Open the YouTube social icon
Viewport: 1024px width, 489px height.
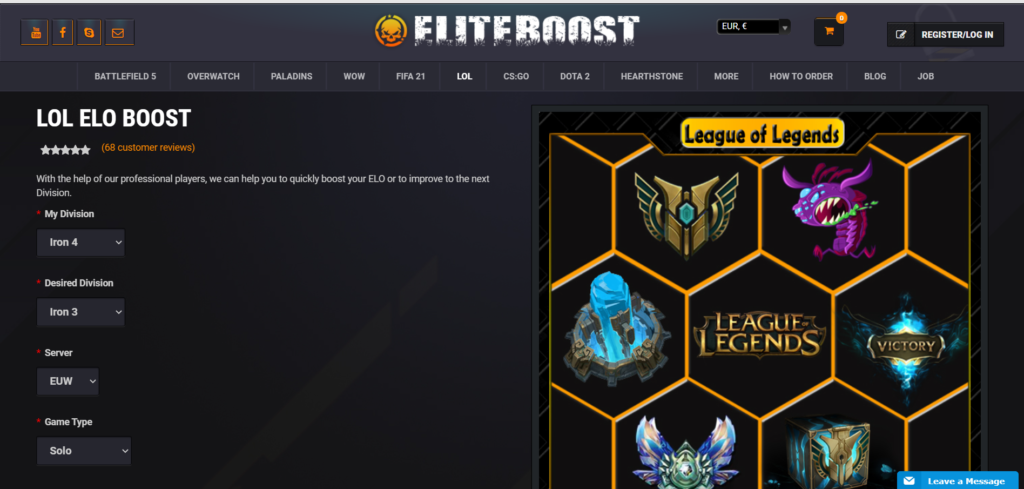pyautogui.click(x=35, y=33)
